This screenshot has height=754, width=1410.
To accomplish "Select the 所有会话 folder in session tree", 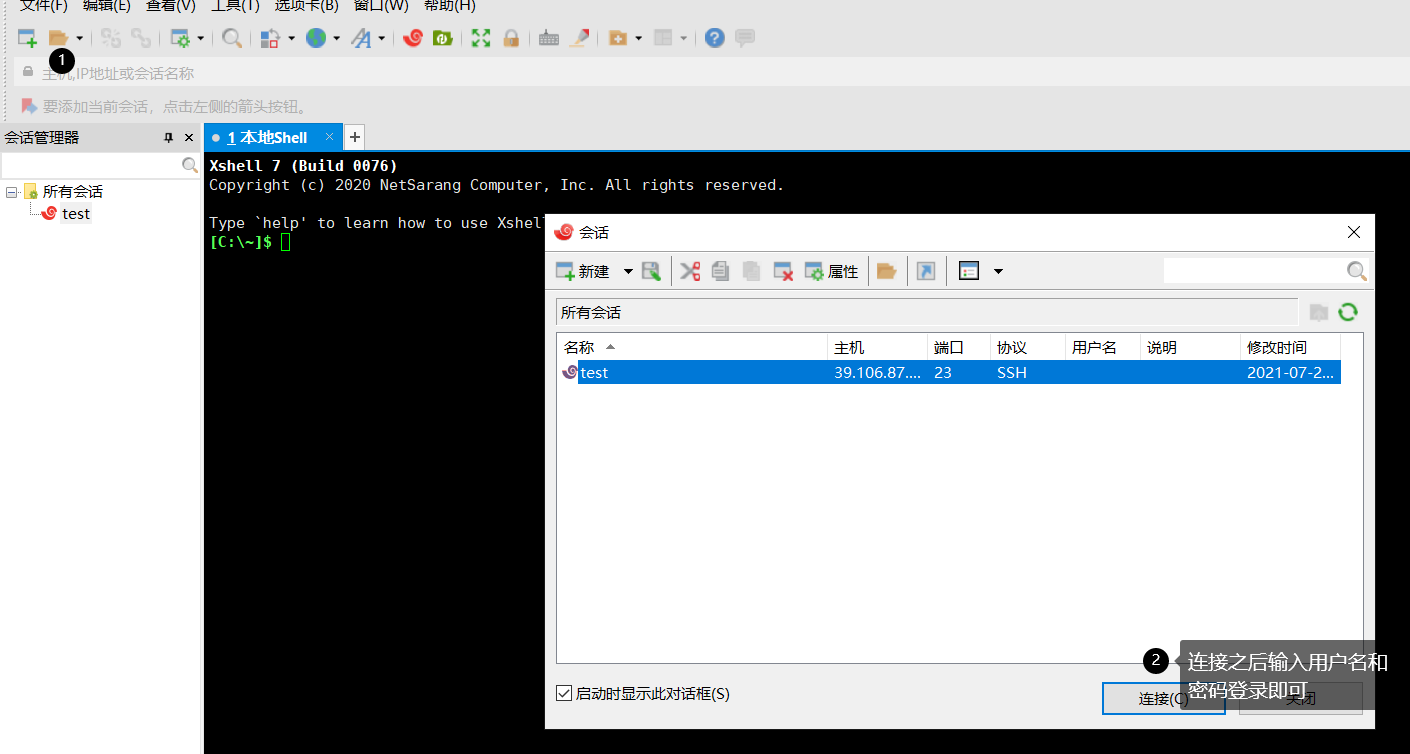I will (72, 192).
